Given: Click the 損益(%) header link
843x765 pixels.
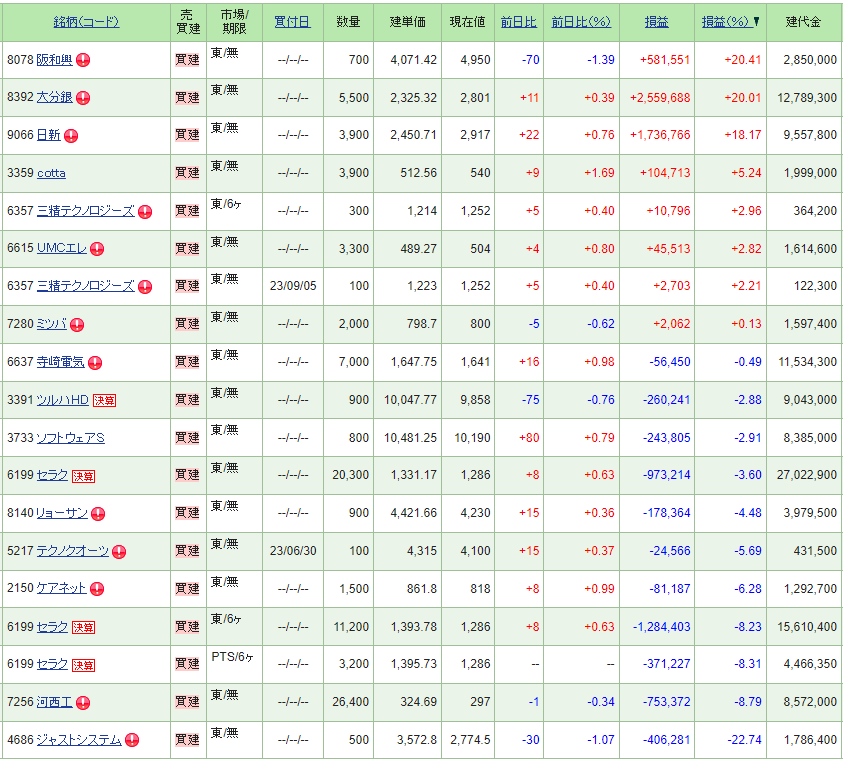Looking at the screenshot, I should click(x=725, y=22).
